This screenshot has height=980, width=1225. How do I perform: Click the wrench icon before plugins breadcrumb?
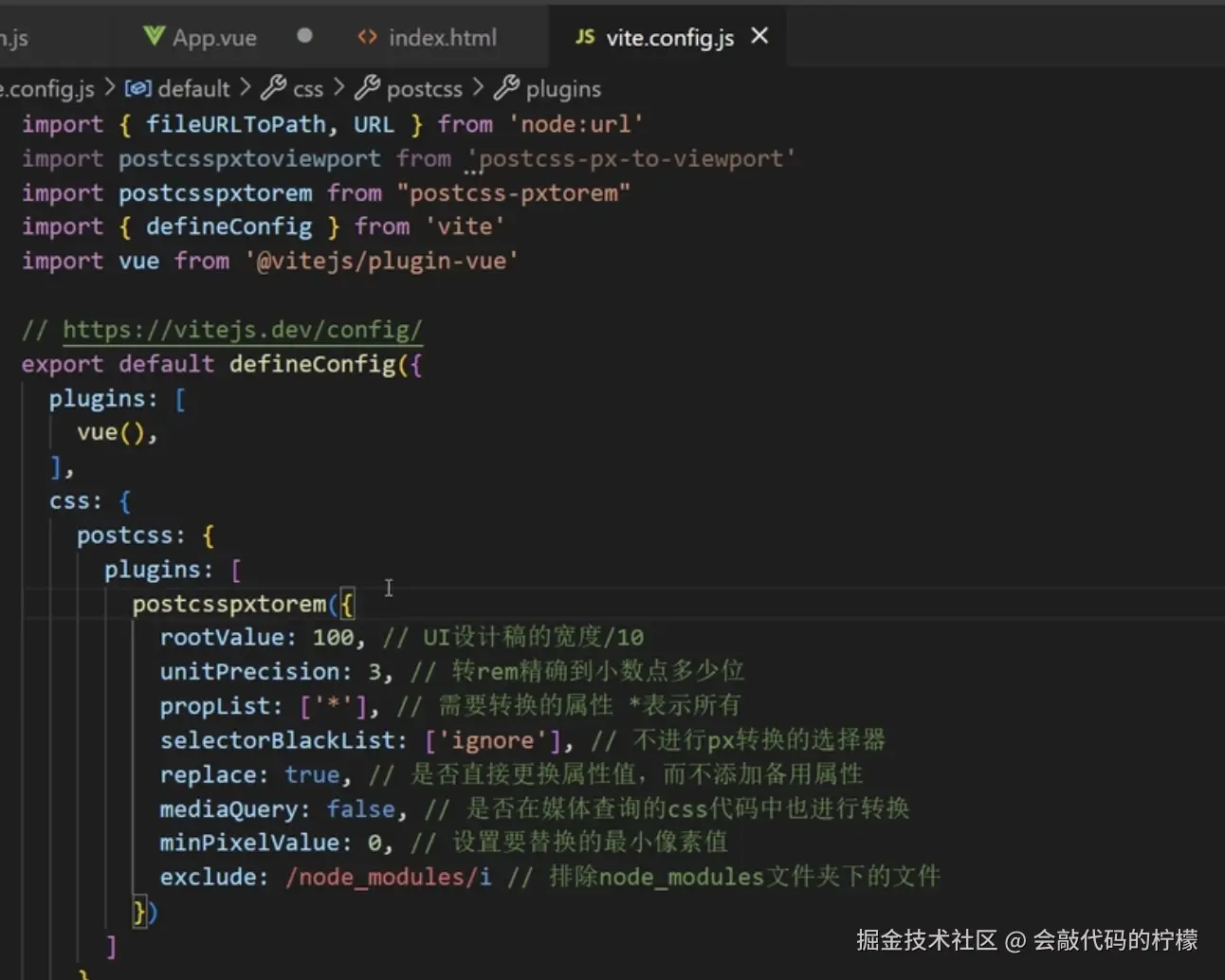click(x=506, y=88)
